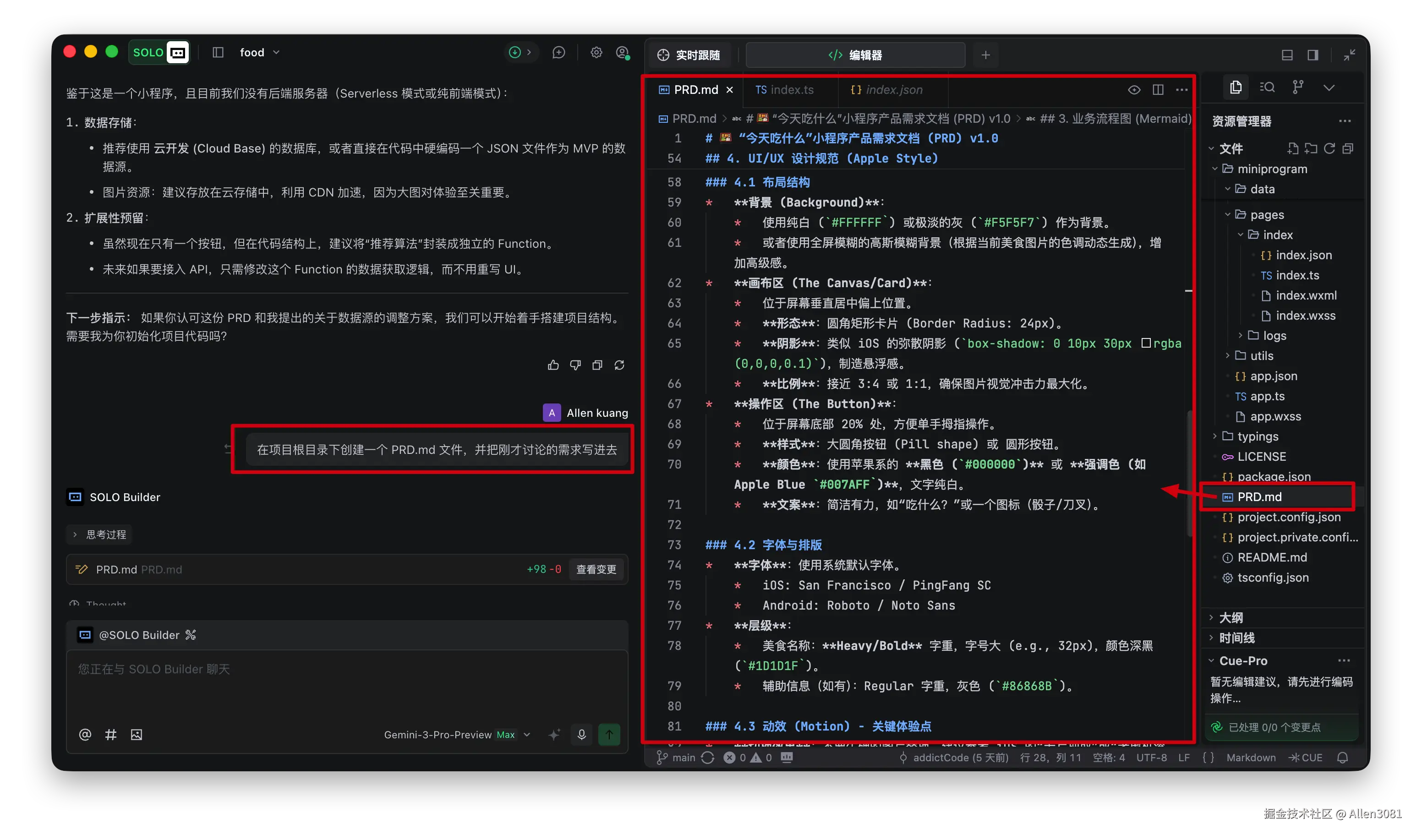Toggle split editor layout icon
This screenshot has width=1422, height=840.
point(1158,89)
